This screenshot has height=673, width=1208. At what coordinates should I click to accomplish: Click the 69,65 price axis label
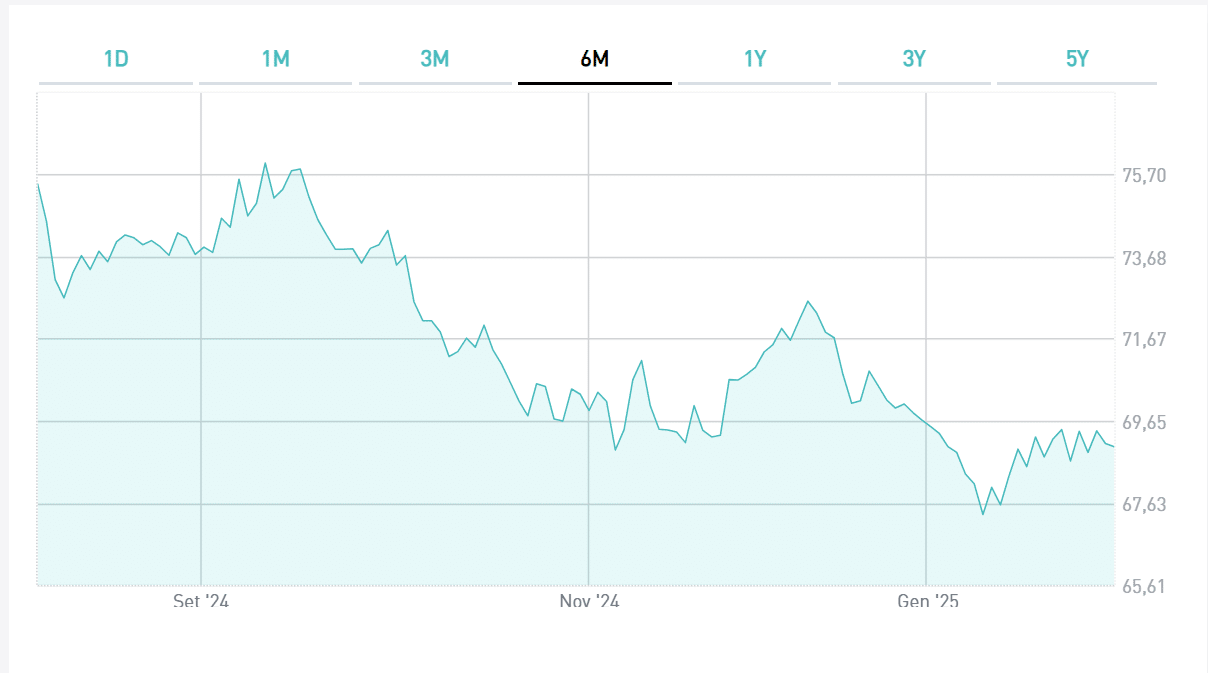pos(1145,423)
